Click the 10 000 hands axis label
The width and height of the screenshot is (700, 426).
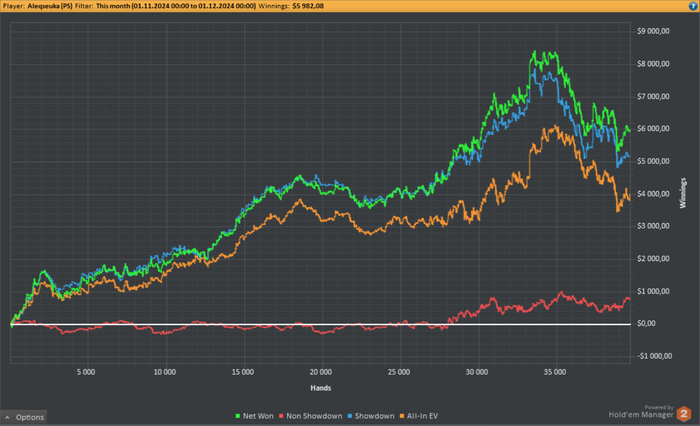tap(165, 372)
